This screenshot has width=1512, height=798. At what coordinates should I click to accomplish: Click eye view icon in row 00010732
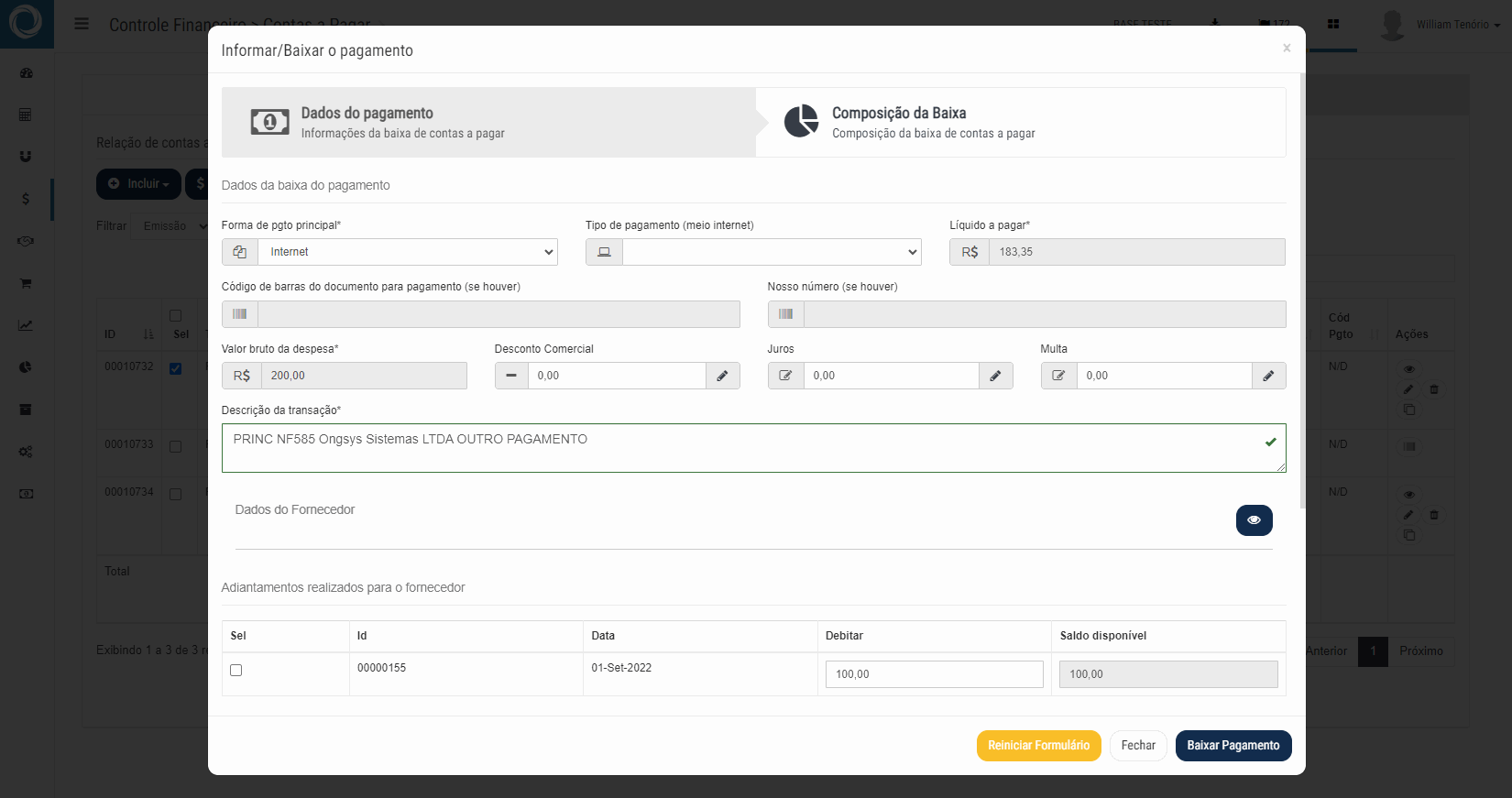(x=1408, y=369)
